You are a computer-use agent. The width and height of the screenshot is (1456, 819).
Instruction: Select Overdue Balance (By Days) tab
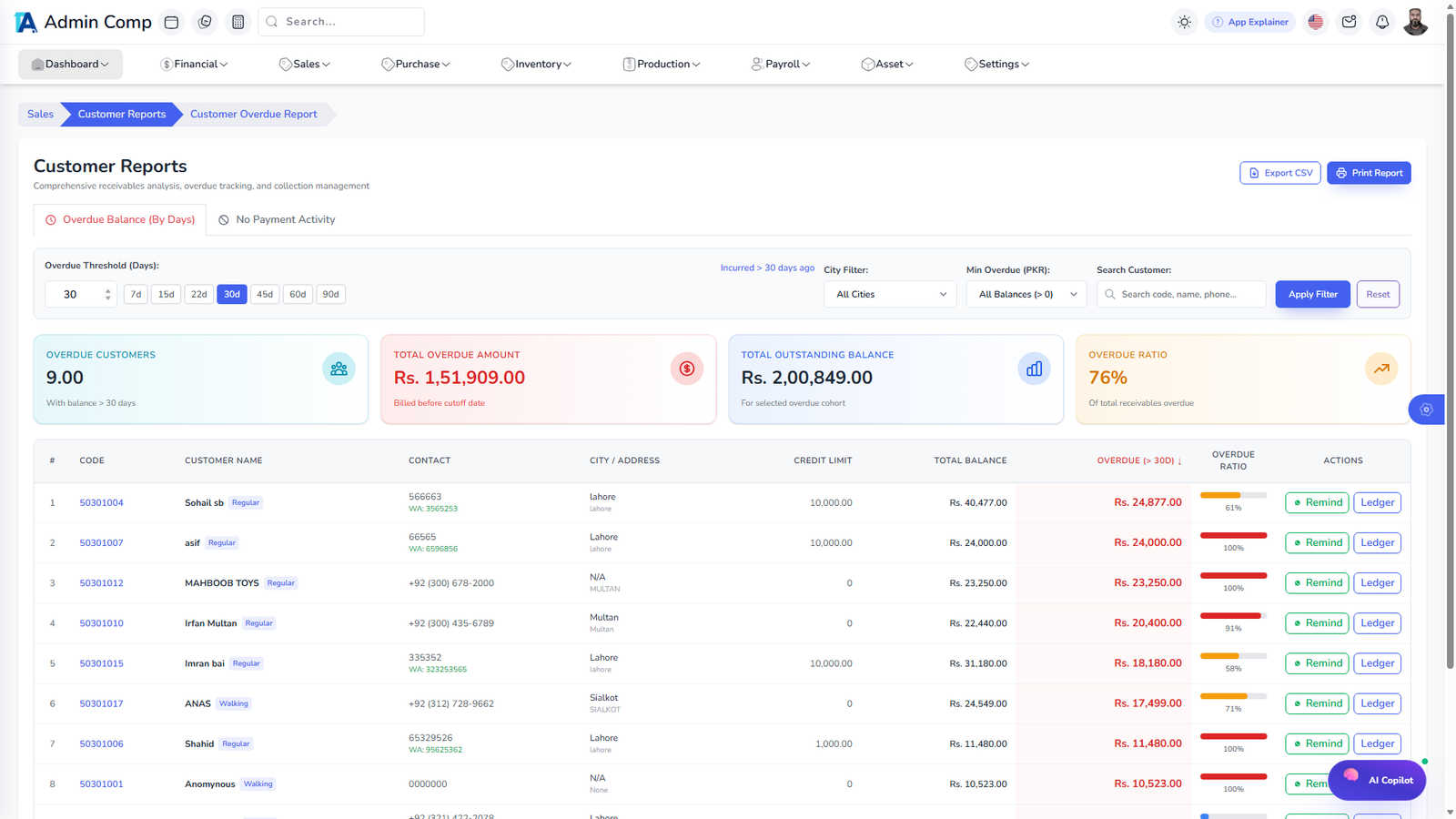(x=120, y=219)
